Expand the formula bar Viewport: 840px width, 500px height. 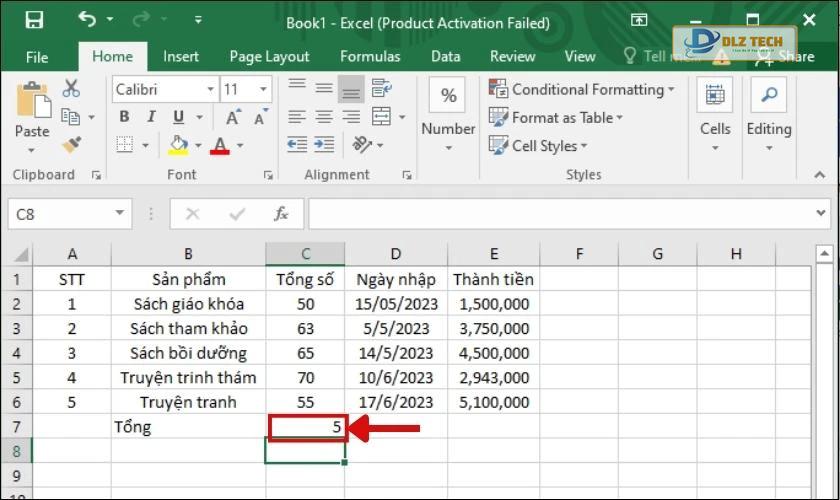[x=820, y=213]
